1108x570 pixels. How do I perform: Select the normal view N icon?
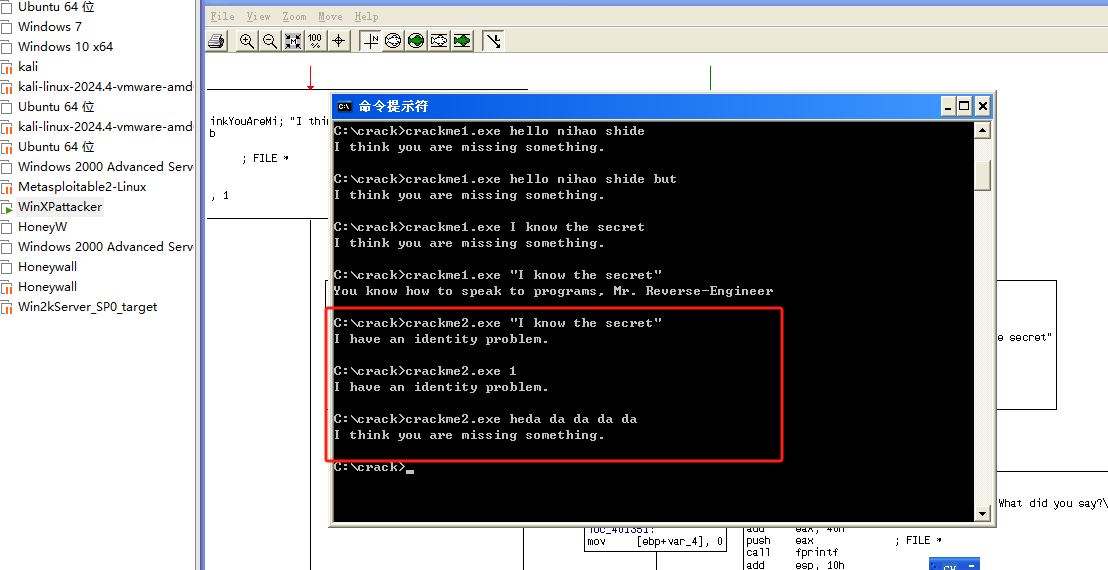click(370, 41)
